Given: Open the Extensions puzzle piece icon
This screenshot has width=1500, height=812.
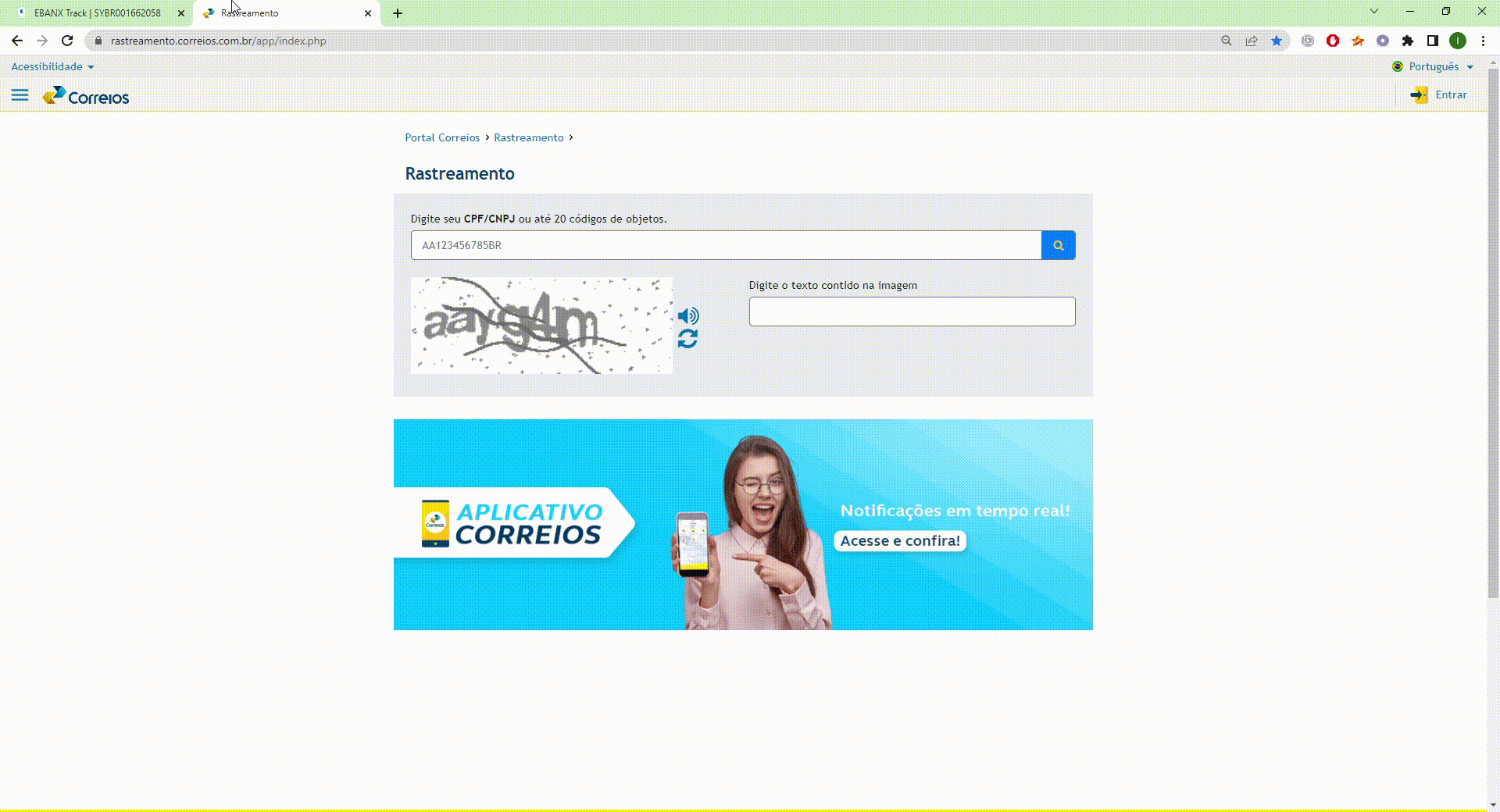Looking at the screenshot, I should (1408, 41).
